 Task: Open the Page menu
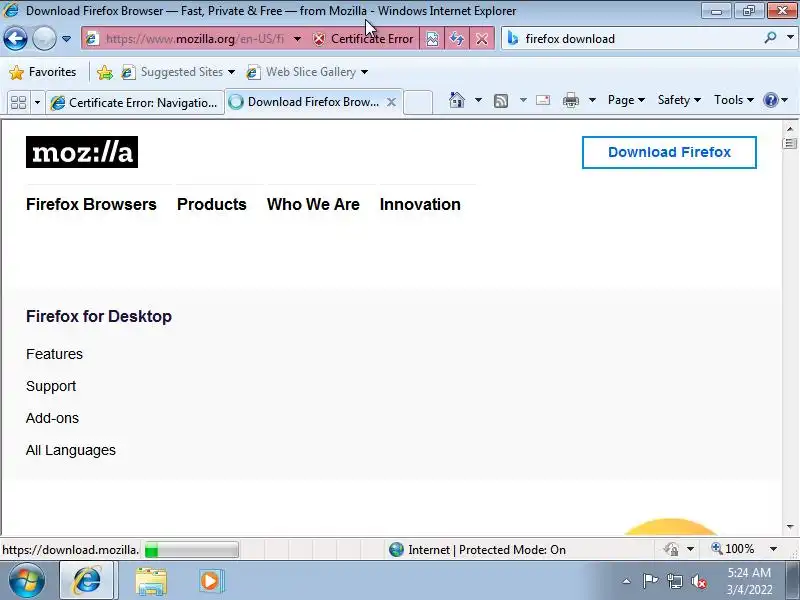tap(626, 100)
